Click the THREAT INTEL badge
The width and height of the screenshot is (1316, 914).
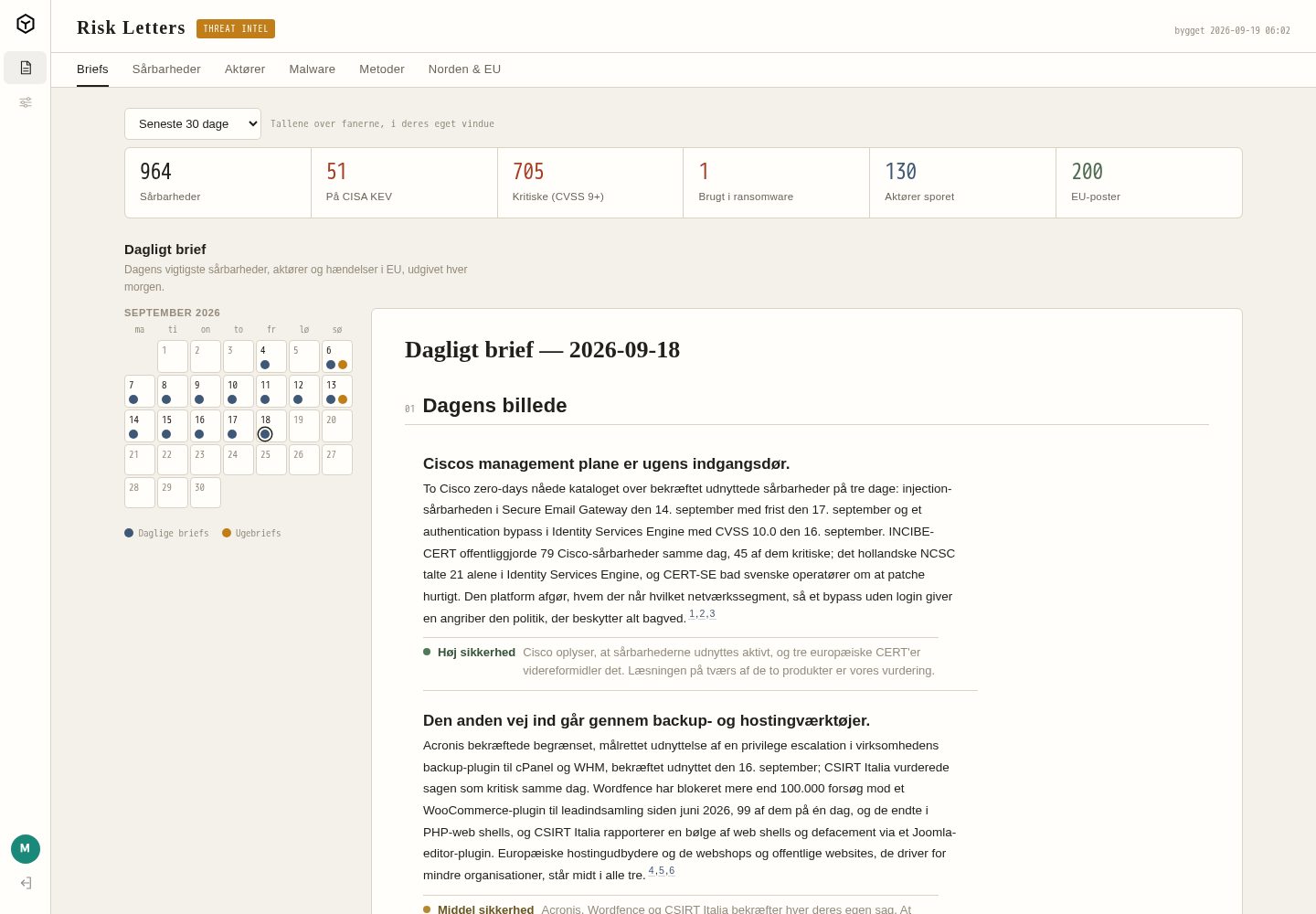coord(236,28)
